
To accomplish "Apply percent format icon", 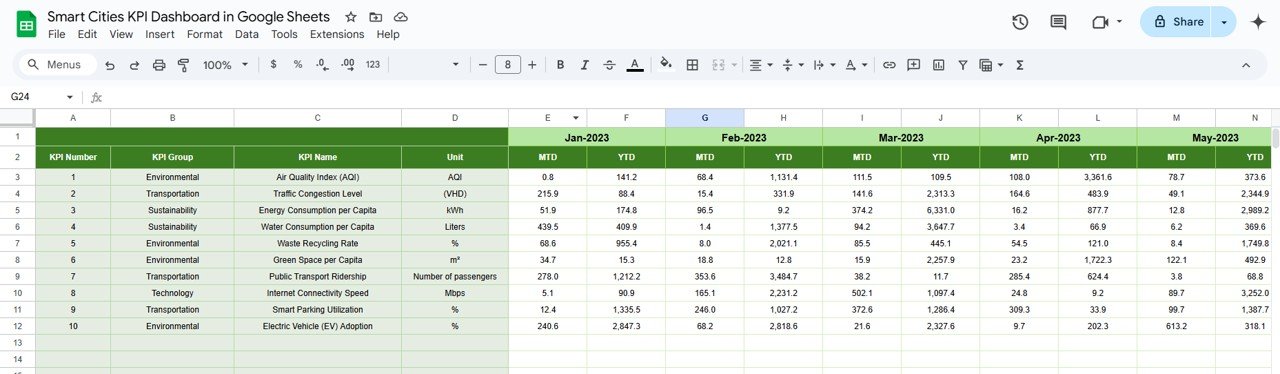I will tap(297, 65).
